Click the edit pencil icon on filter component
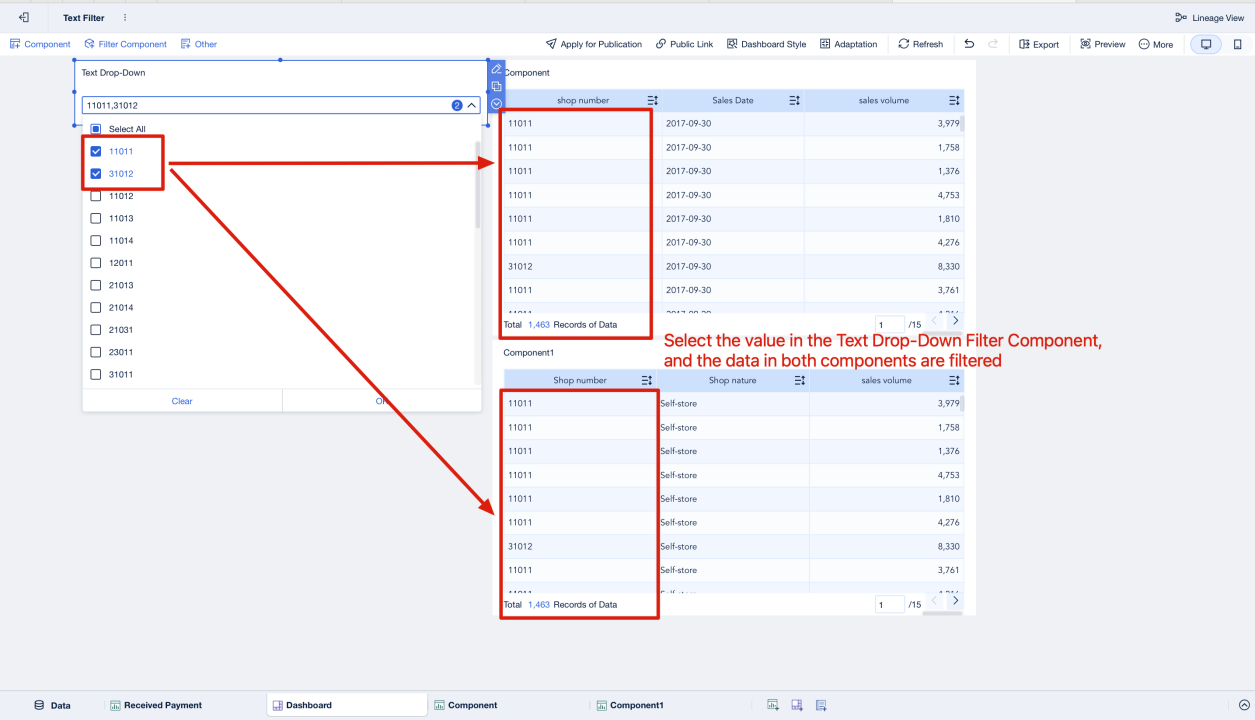This screenshot has width=1255, height=720. tap(496, 69)
